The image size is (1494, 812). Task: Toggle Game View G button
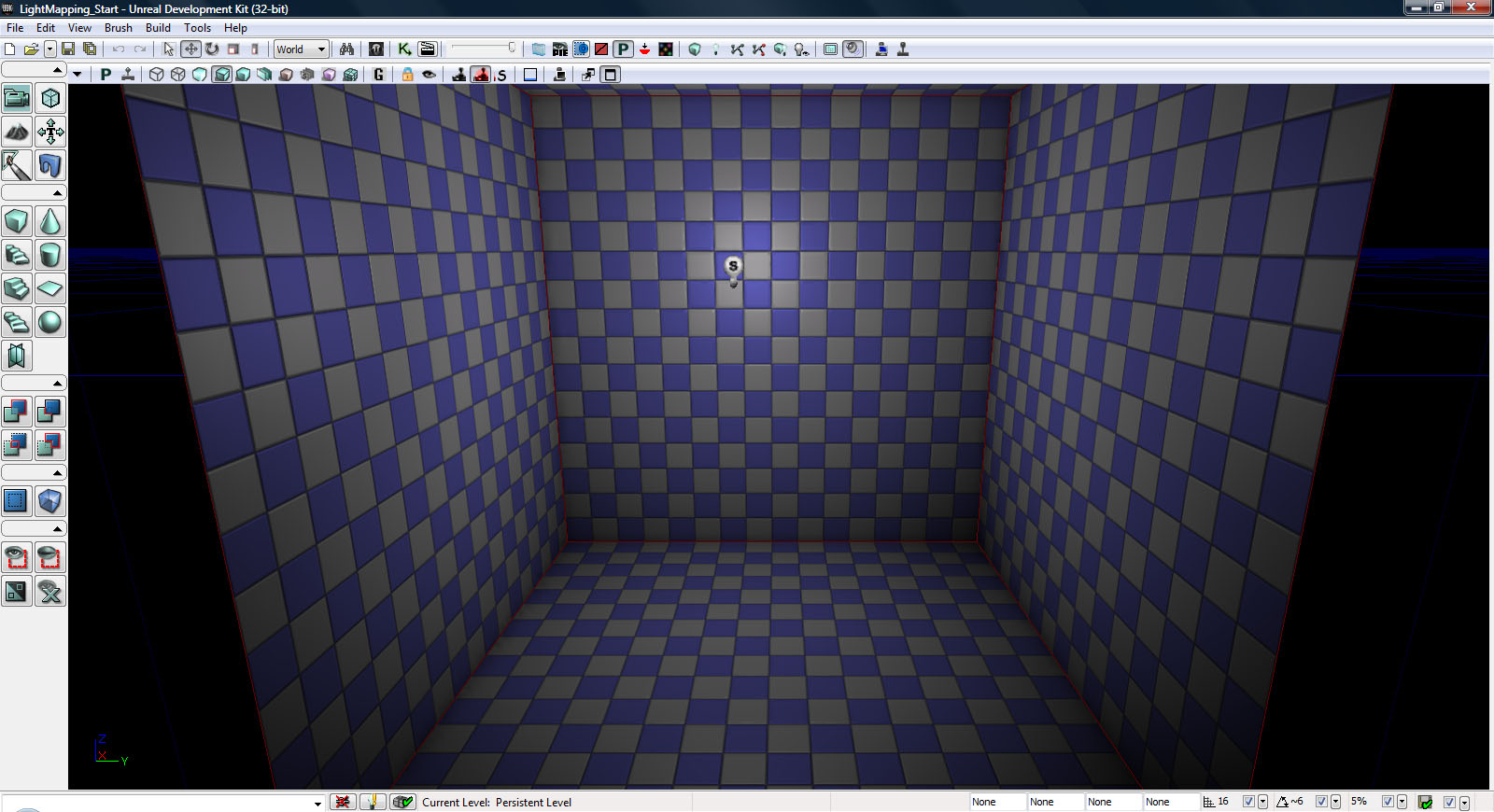(378, 75)
